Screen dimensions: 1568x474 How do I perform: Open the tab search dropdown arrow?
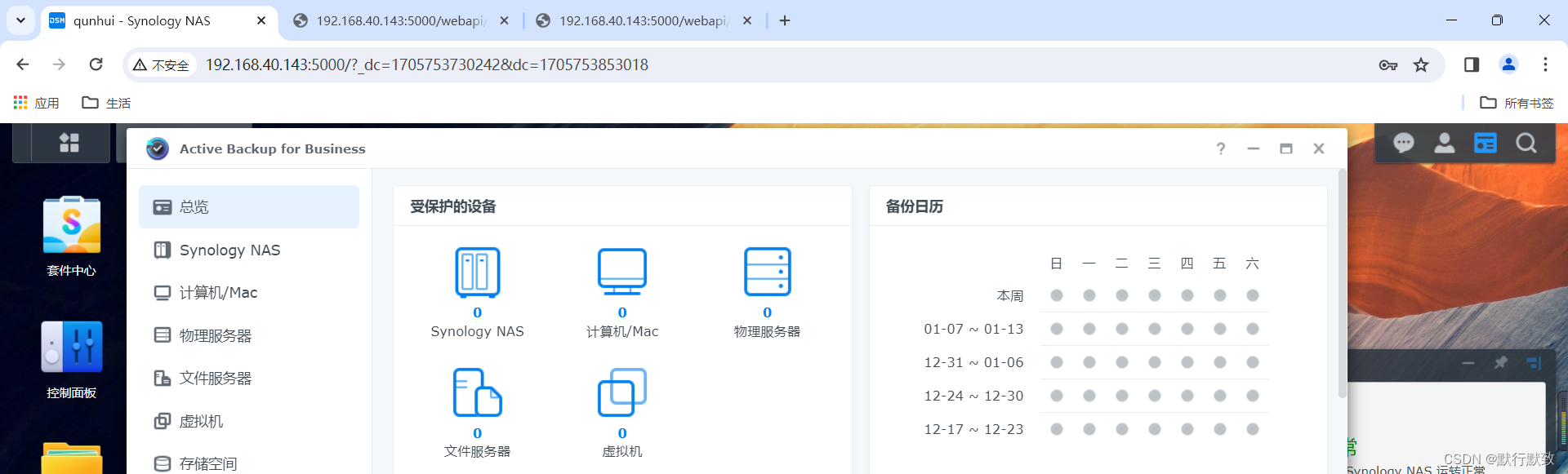20,21
